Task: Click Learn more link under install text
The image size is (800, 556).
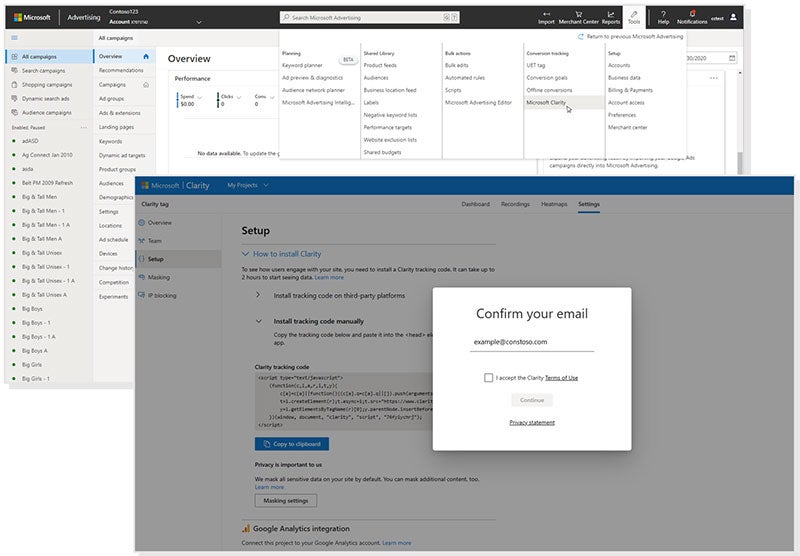Action: [329, 277]
